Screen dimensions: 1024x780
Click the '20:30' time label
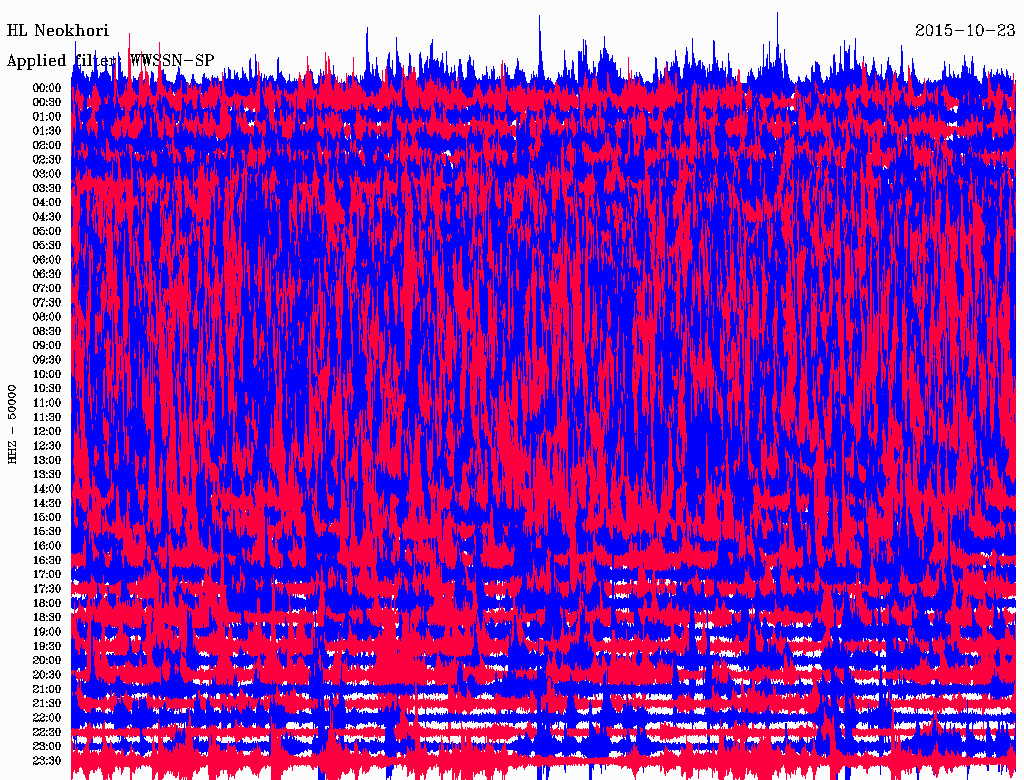(x=47, y=675)
